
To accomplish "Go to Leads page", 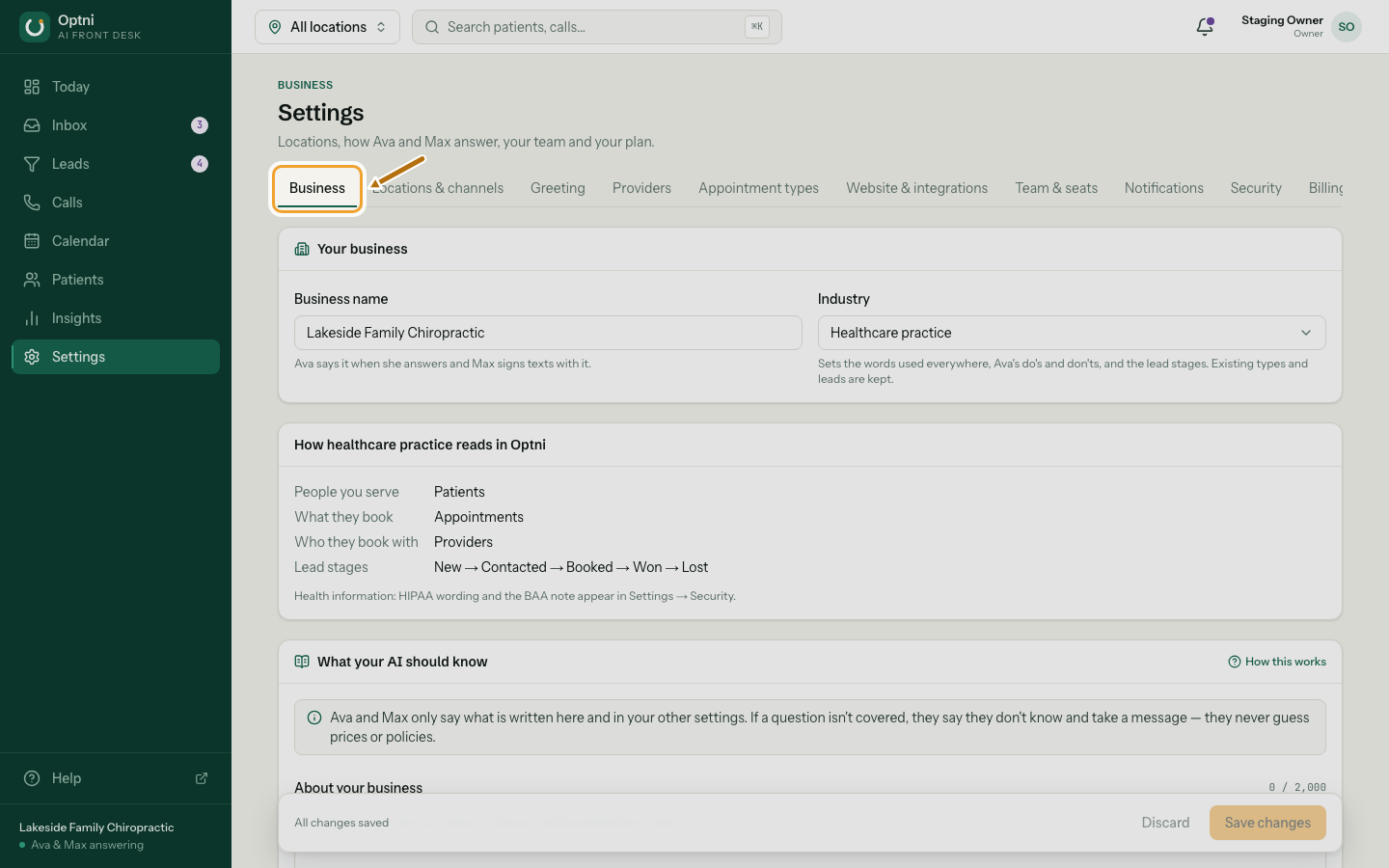I will tap(116, 164).
